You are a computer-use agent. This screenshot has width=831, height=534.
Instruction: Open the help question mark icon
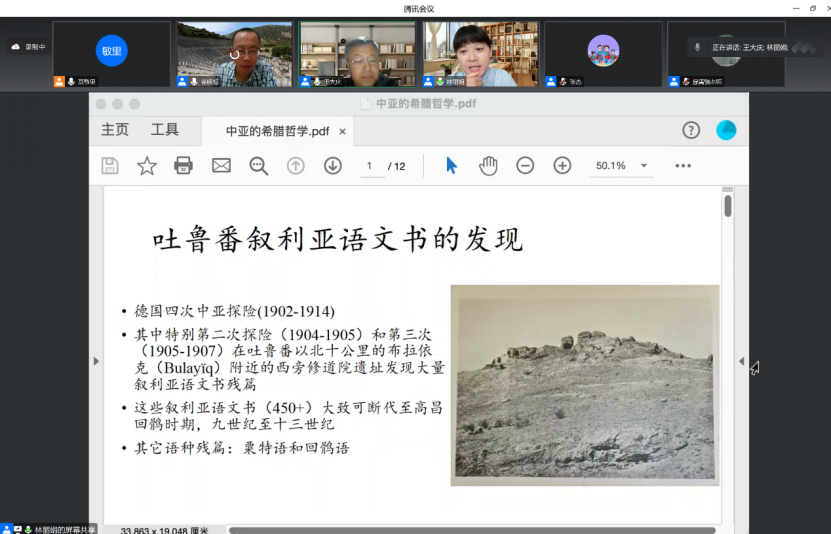click(x=691, y=130)
